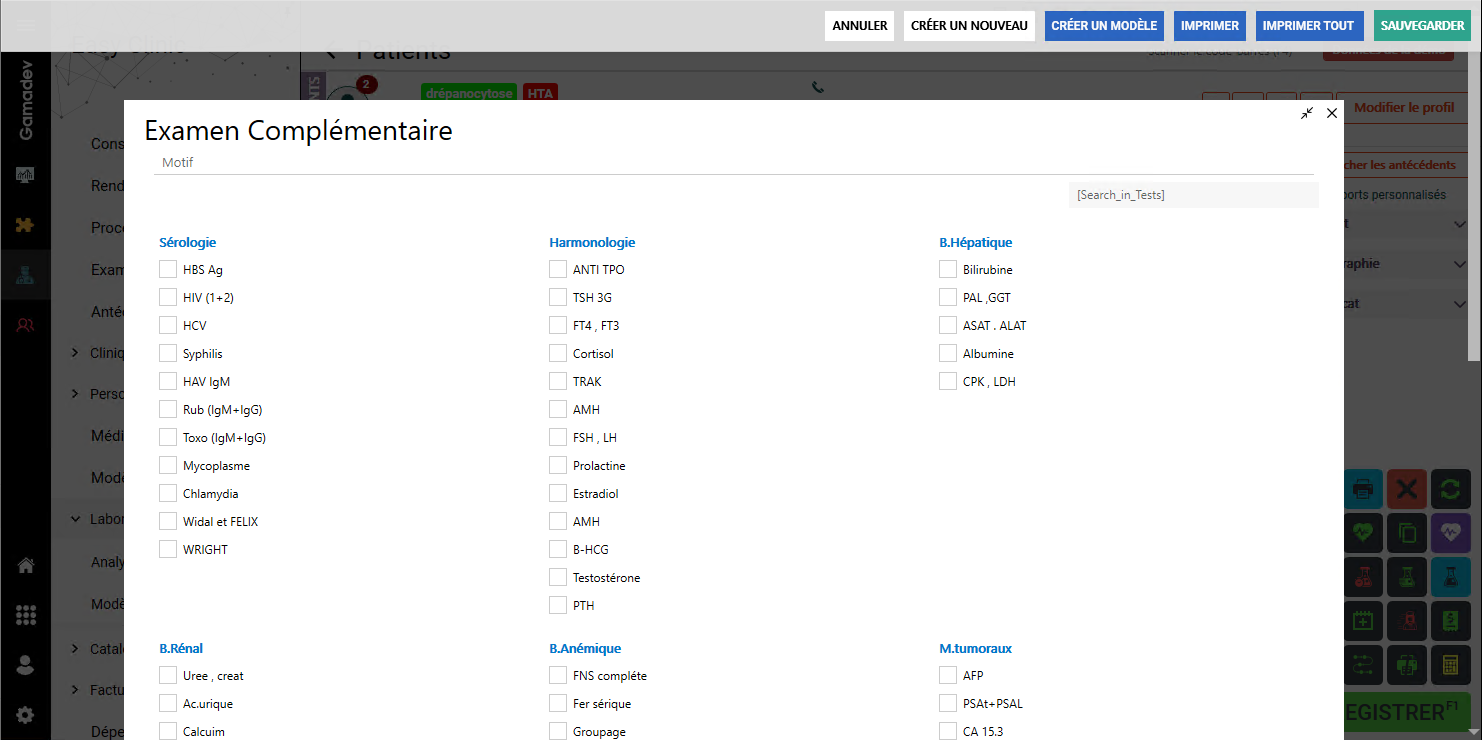The width and height of the screenshot is (1482, 740).
Task: Click the IMPRIMER TOUT button
Action: tap(1308, 26)
